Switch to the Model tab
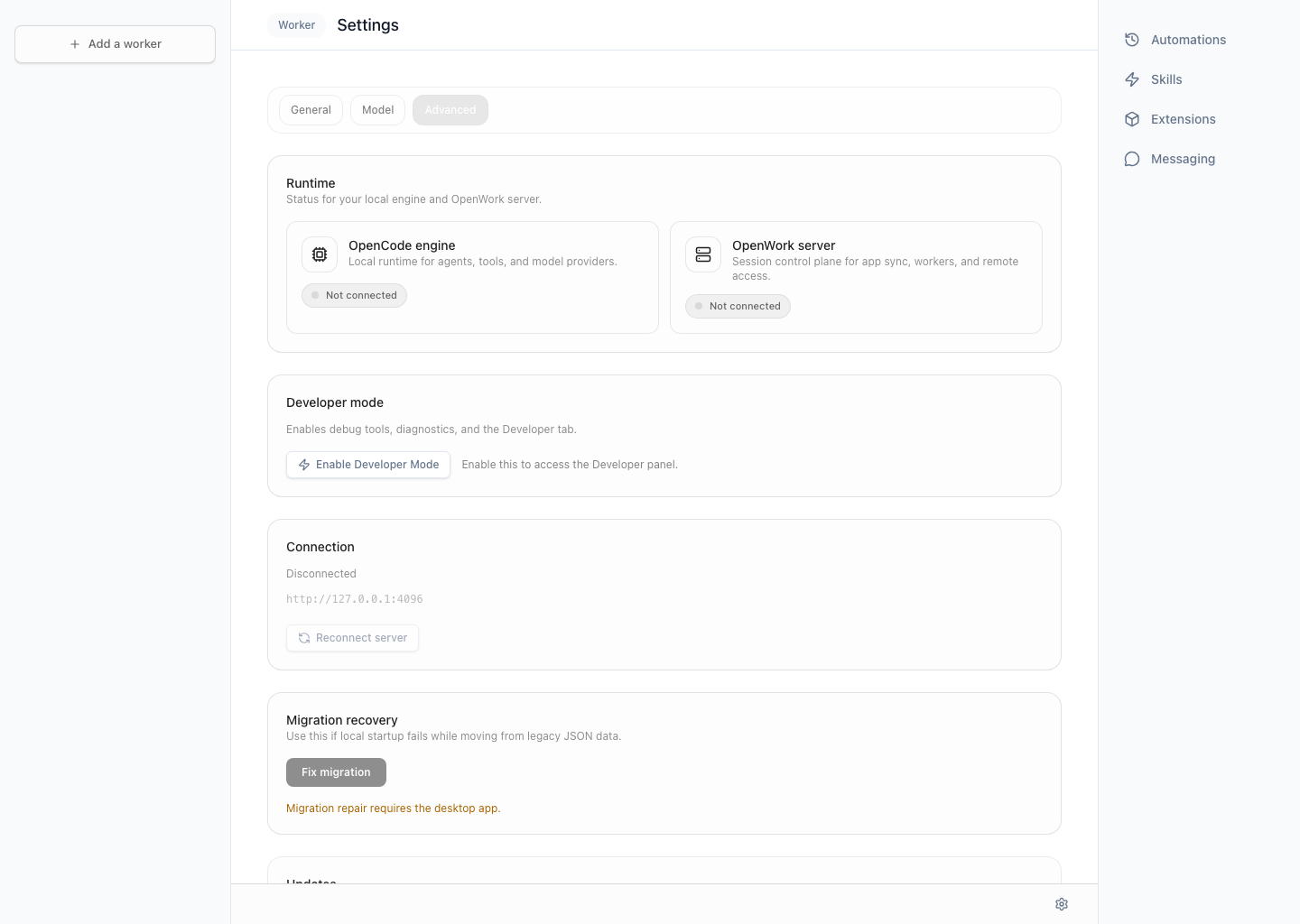Screen dimensions: 1300x924 (377, 110)
